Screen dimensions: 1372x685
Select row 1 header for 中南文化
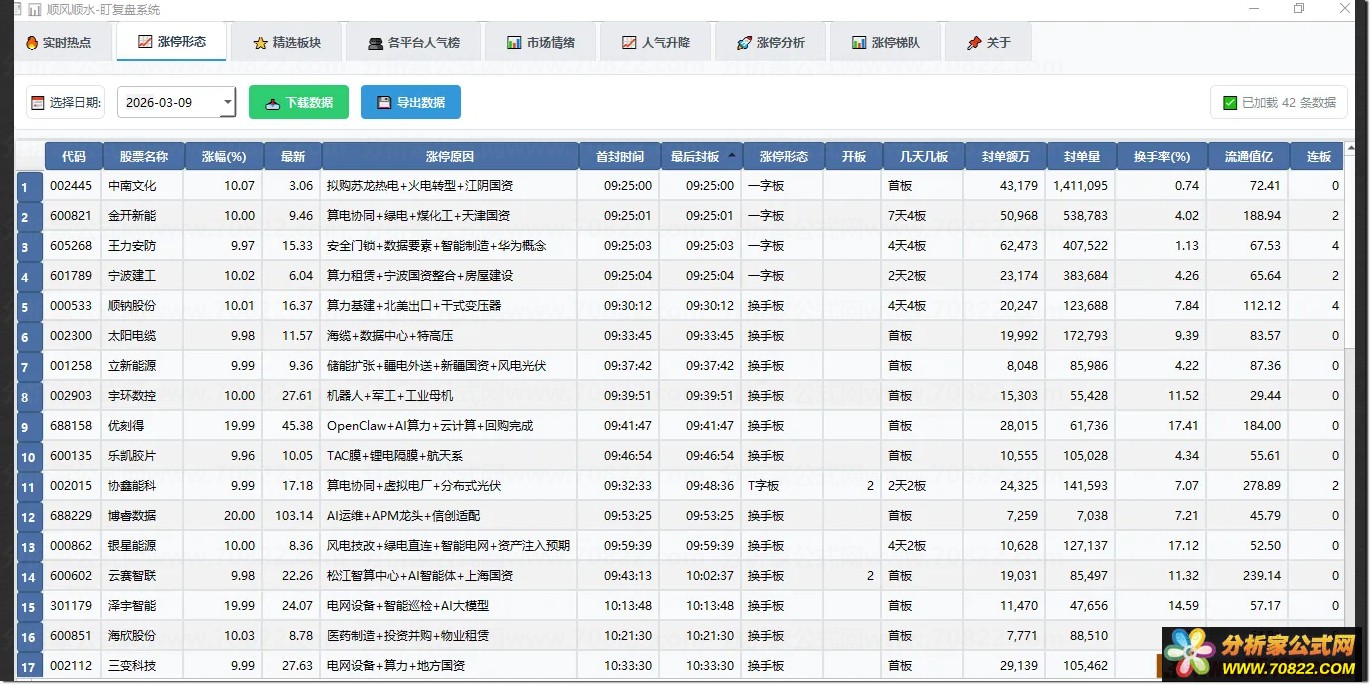pos(29,186)
